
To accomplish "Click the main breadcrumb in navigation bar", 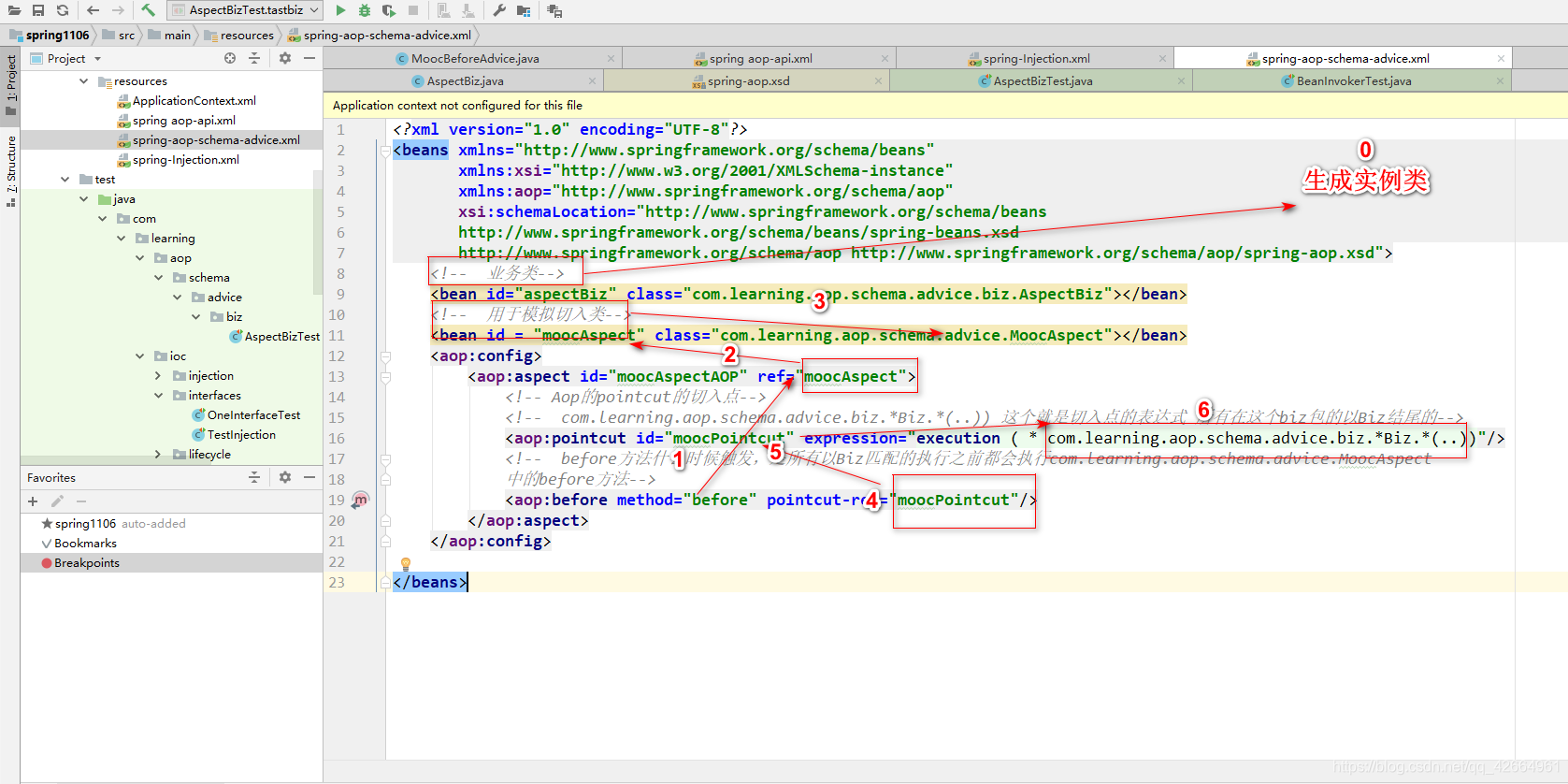I will click(x=170, y=36).
